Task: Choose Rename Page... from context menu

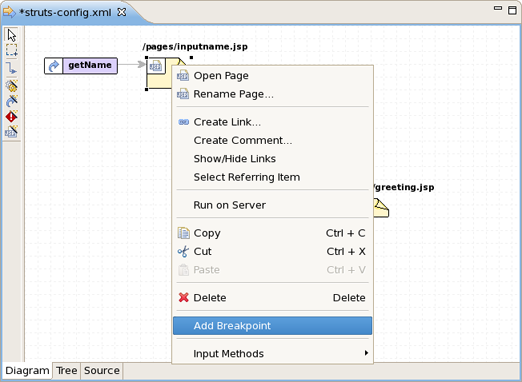Action: [272, 94]
